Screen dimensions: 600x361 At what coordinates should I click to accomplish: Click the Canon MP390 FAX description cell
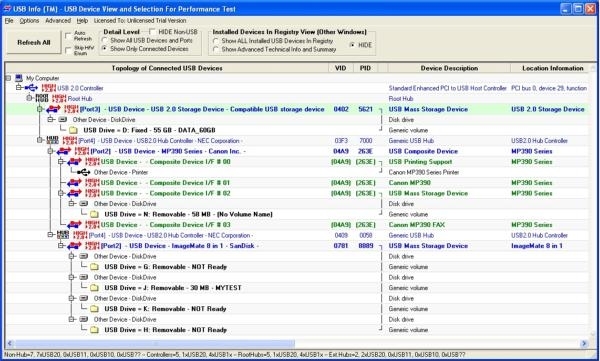[x=417, y=225]
